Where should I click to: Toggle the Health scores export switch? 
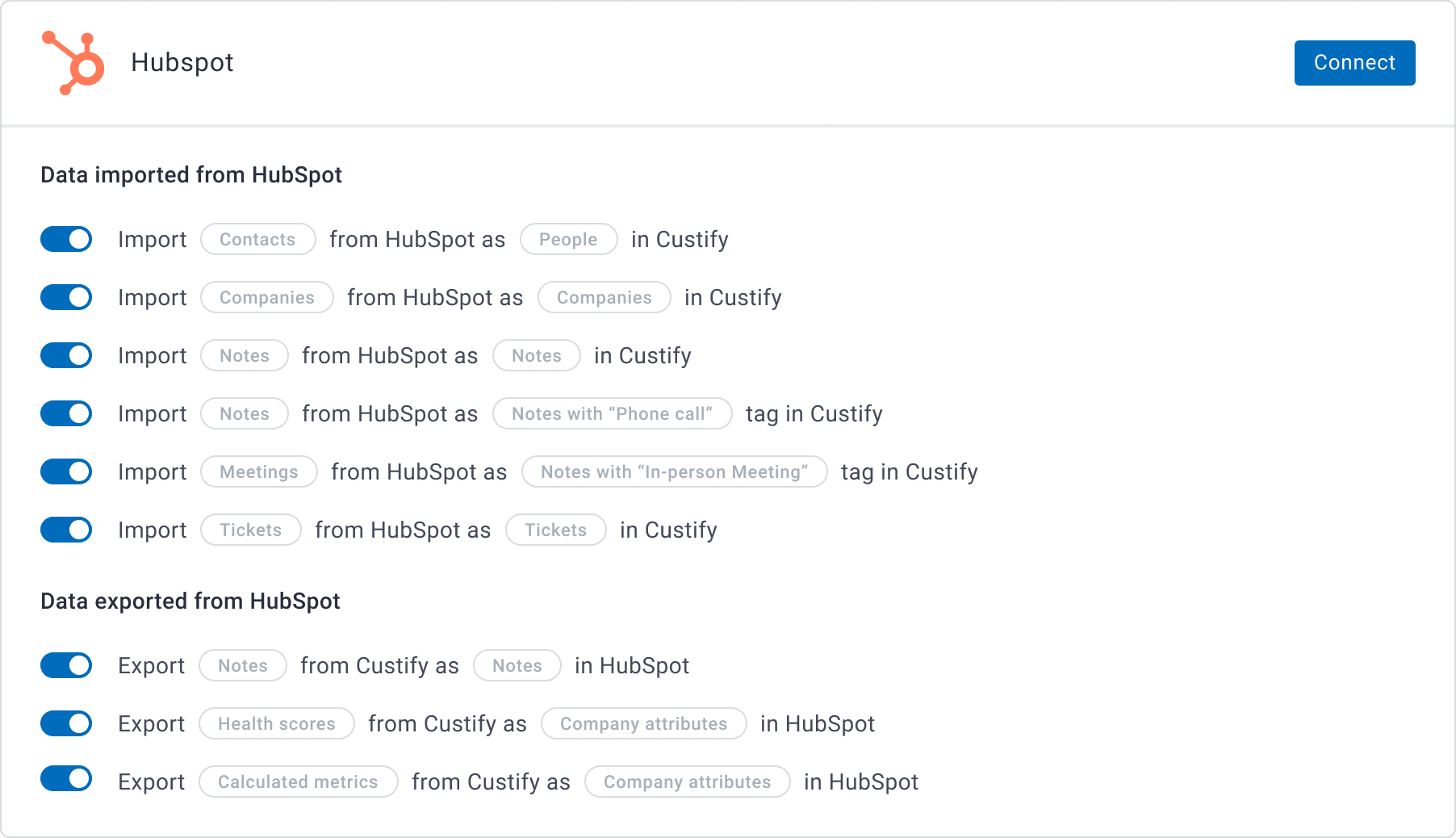66,723
